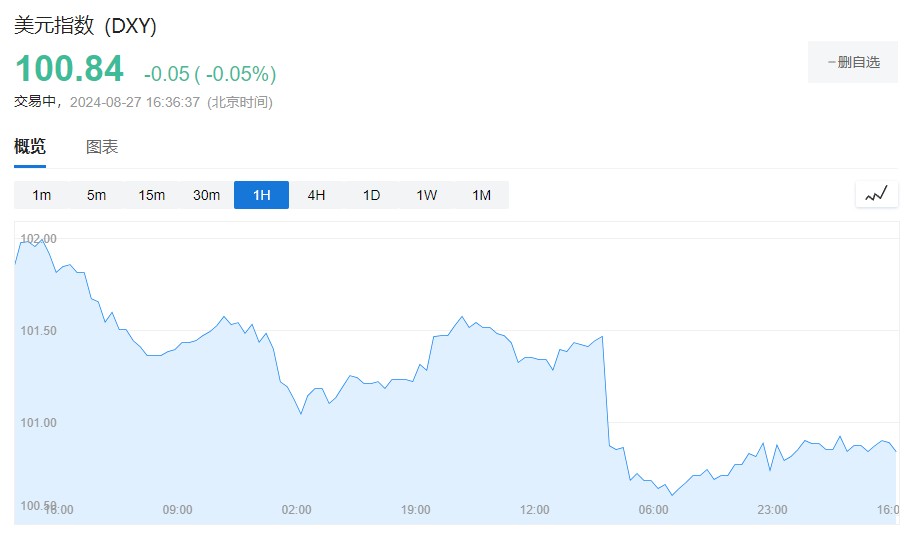The width and height of the screenshot is (906, 540).
Task: Click the 100.84 current price
Action: (69, 69)
